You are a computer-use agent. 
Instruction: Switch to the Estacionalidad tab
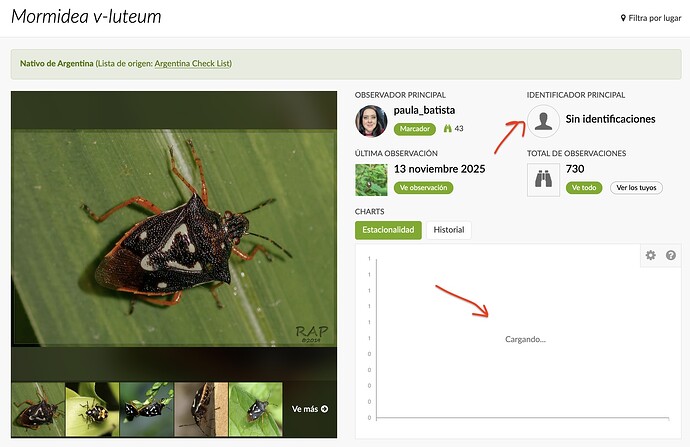(x=388, y=230)
